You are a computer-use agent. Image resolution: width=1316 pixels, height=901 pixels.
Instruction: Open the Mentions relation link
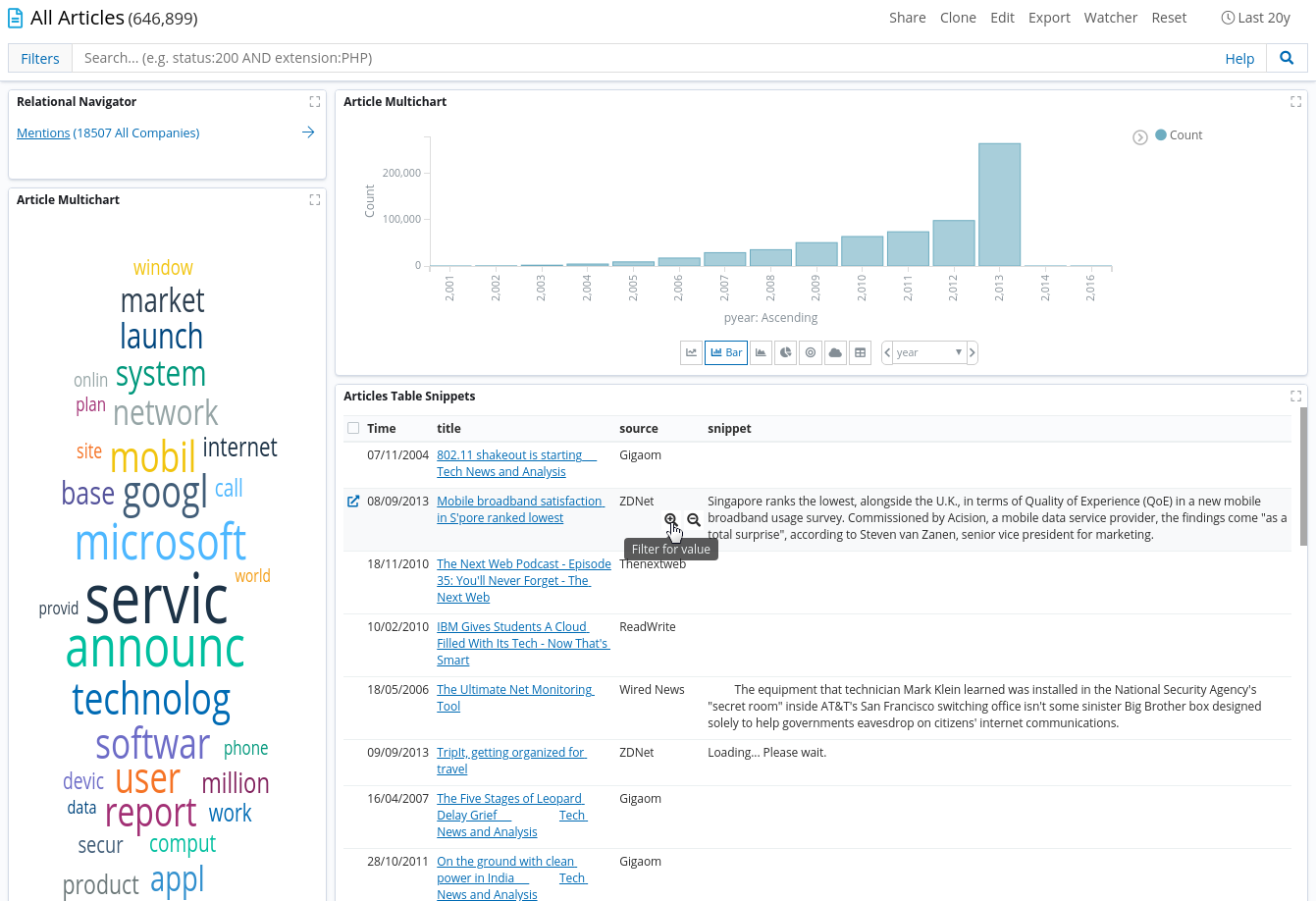43,132
